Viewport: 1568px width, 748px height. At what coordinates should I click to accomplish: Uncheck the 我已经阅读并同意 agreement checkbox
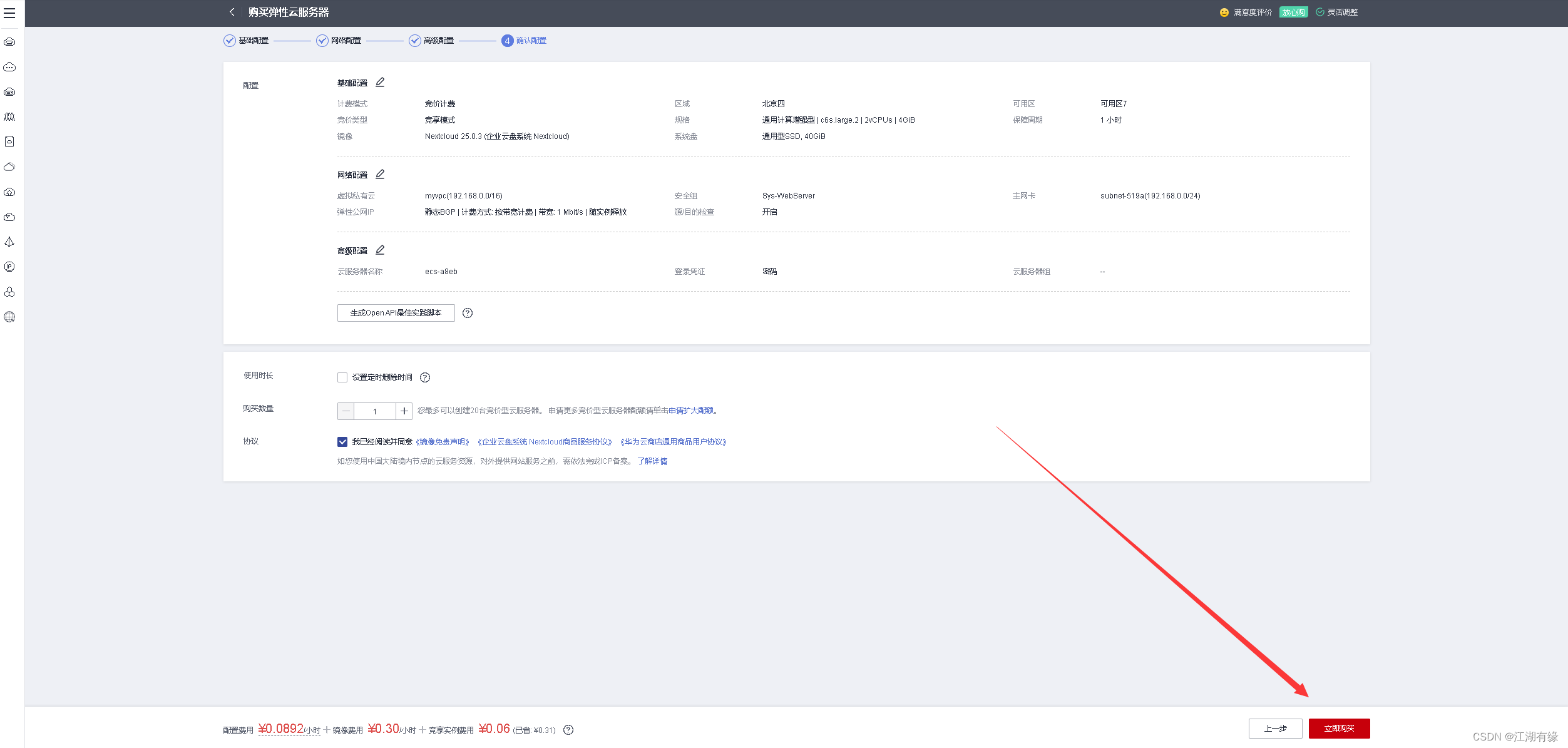(342, 442)
